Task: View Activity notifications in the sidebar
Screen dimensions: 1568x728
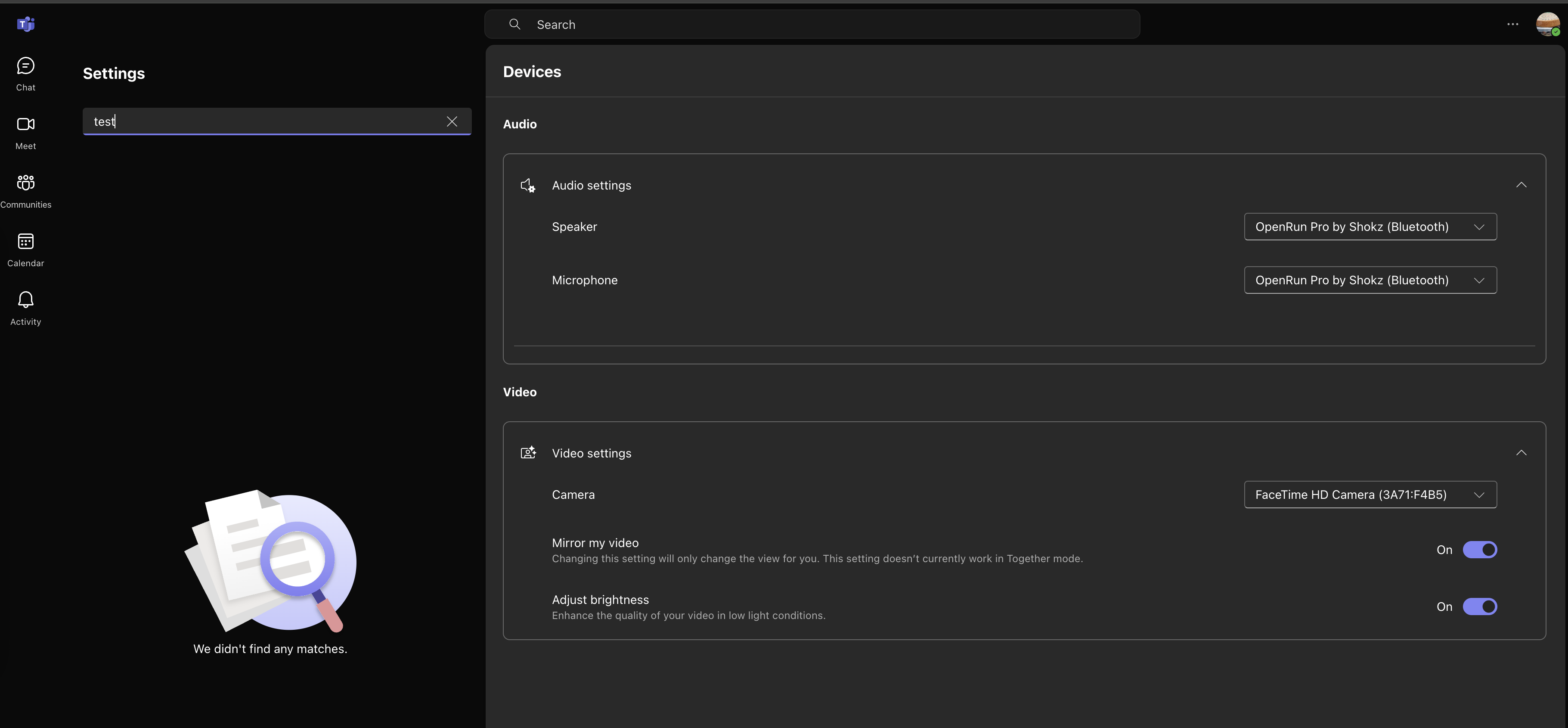Action: tap(25, 306)
